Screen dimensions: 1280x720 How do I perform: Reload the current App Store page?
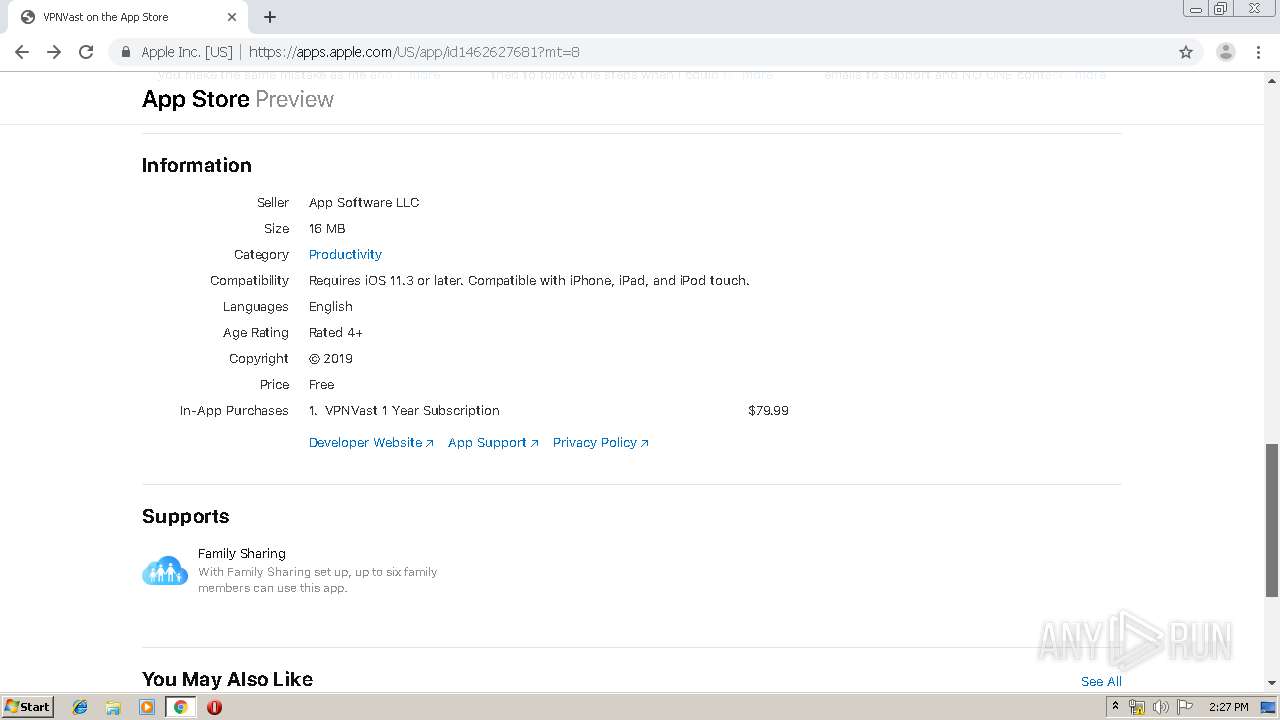[86, 52]
